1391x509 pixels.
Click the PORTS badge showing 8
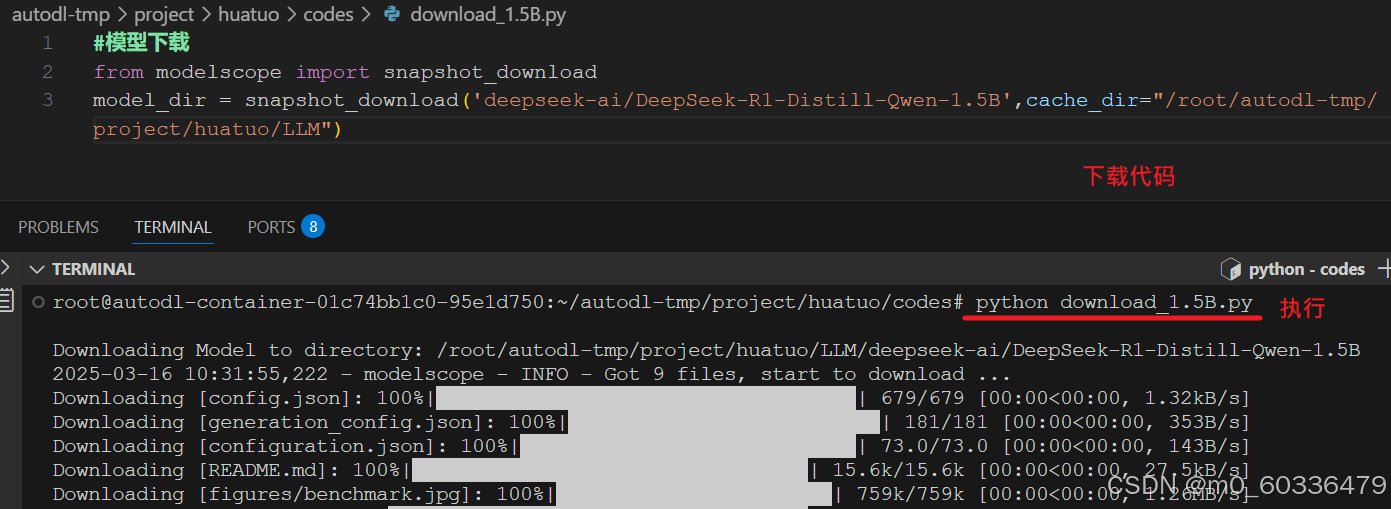(313, 227)
